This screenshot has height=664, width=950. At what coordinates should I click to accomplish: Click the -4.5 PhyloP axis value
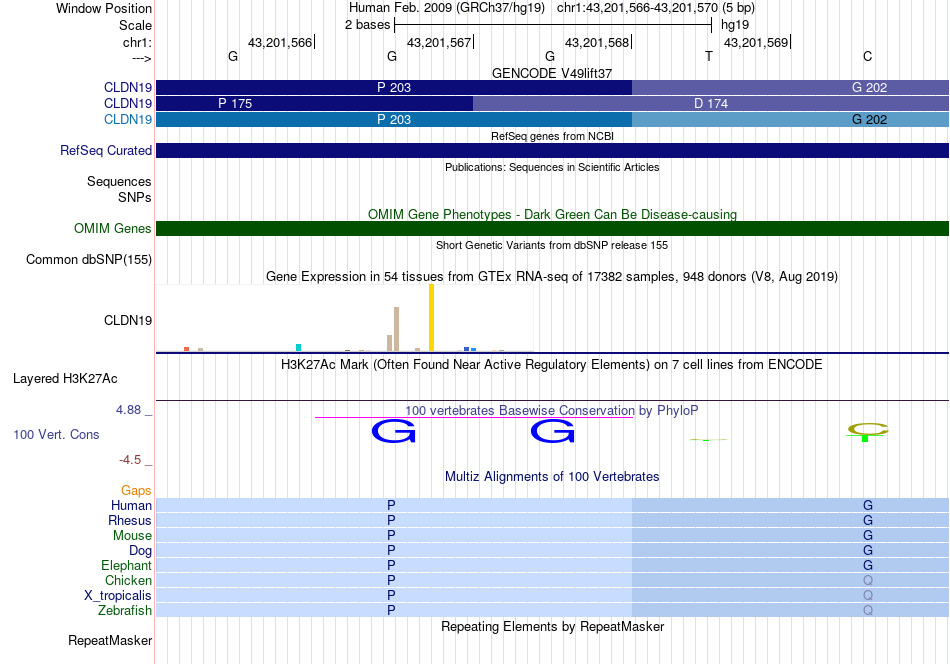click(x=130, y=460)
